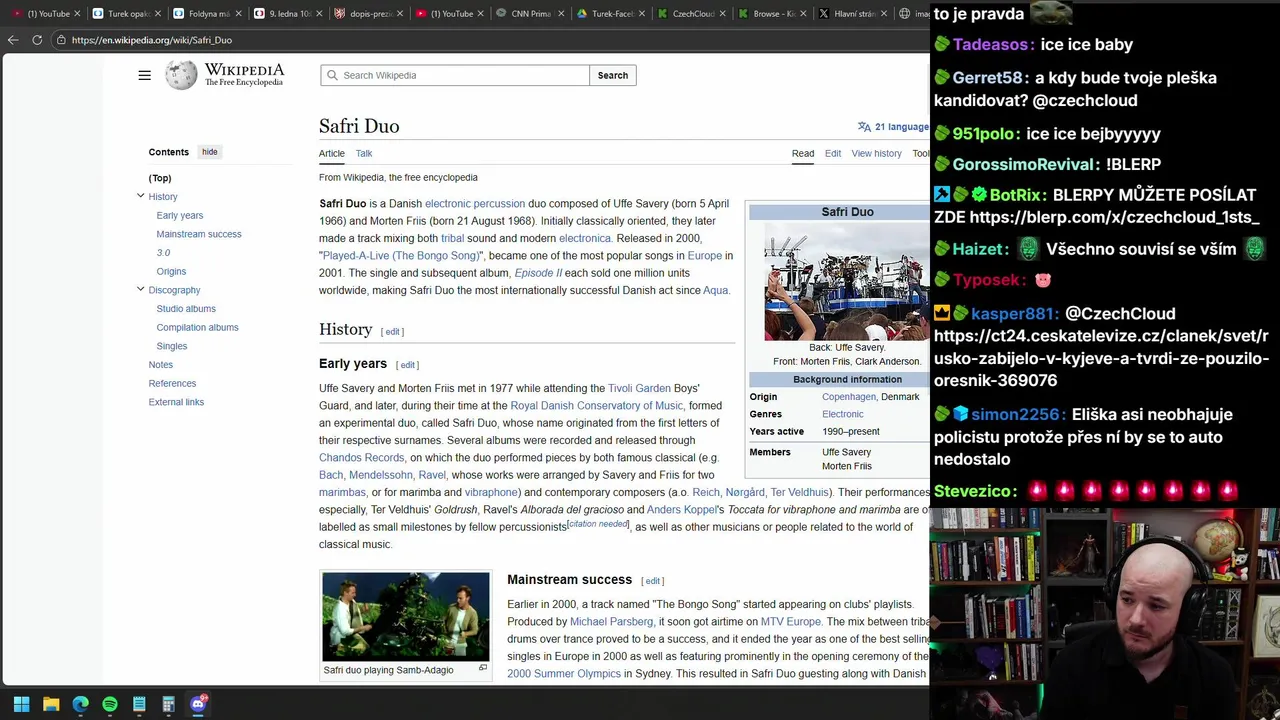Open the 2000 Summer Olympics link
This screenshot has height=720, width=1280.
pyautogui.click(x=564, y=674)
